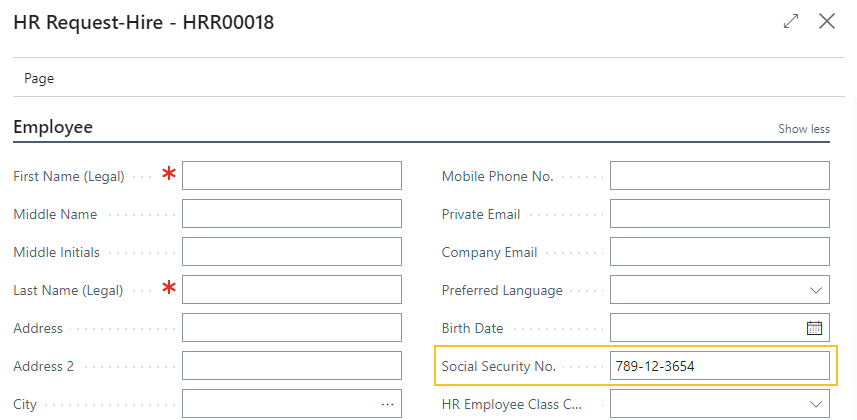
Task: Click the Company Email field
Action: (719, 252)
